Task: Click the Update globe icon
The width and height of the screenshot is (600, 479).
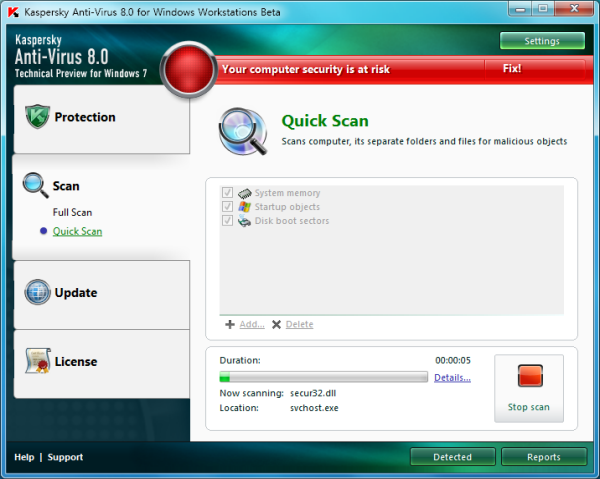Action: (38, 292)
